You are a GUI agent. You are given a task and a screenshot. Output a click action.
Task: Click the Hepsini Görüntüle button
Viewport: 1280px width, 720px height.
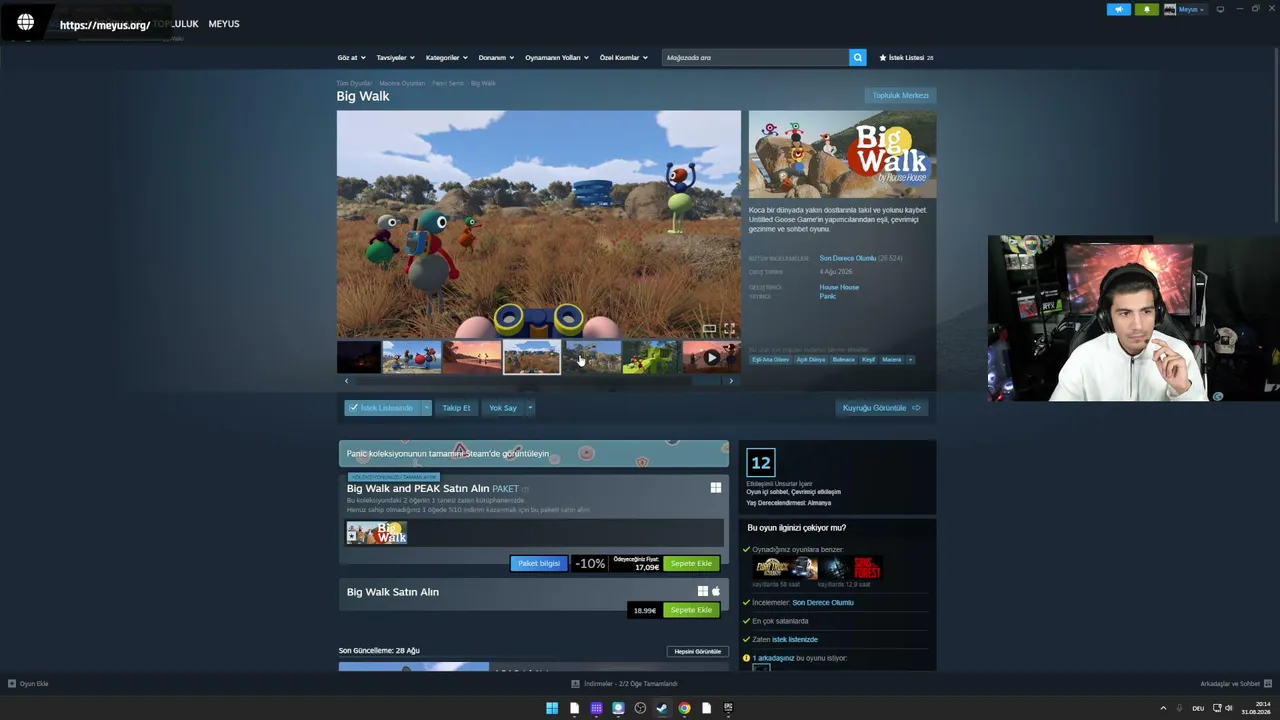click(698, 651)
